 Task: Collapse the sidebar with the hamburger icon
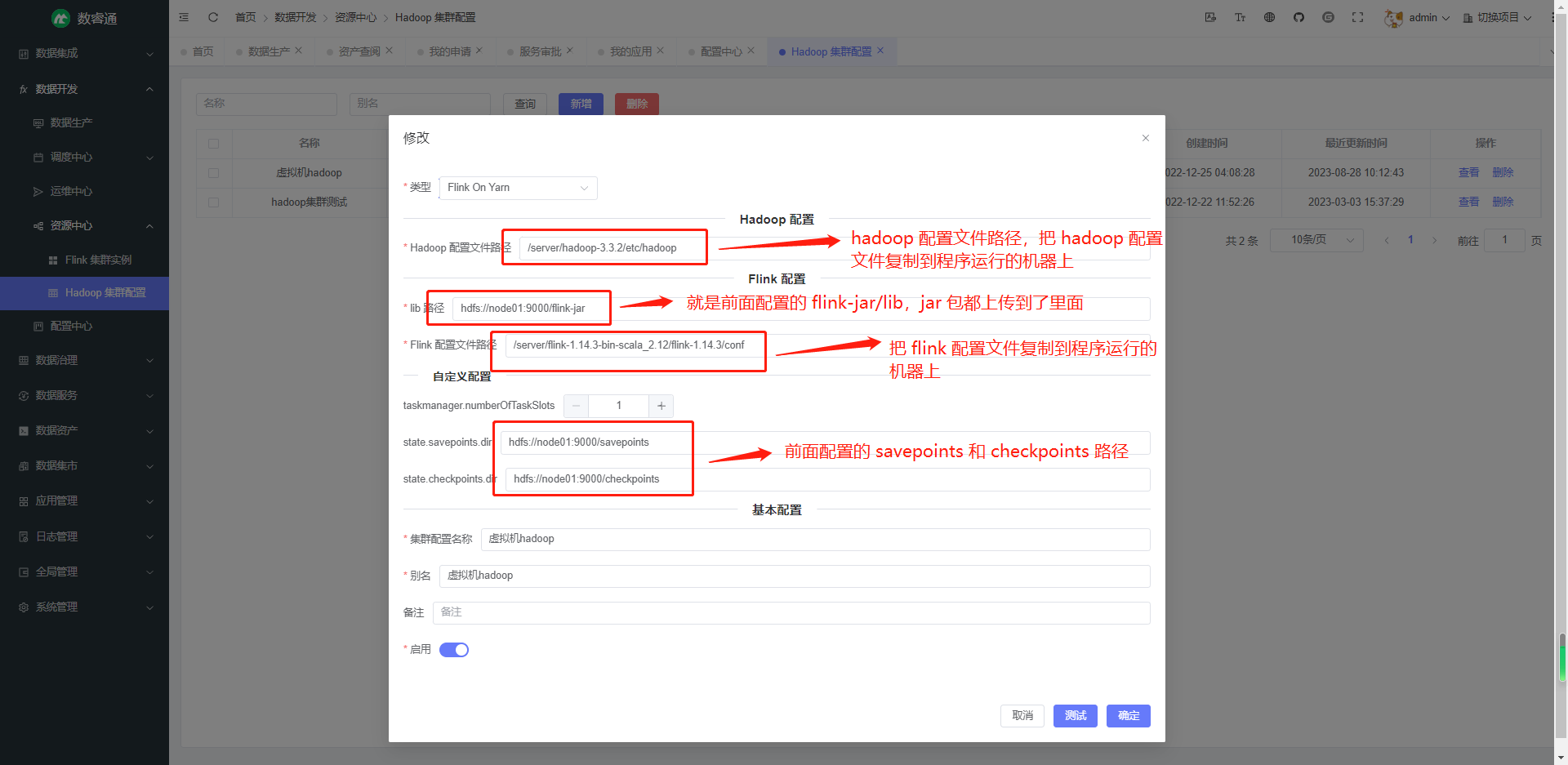click(x=184, y=16)
